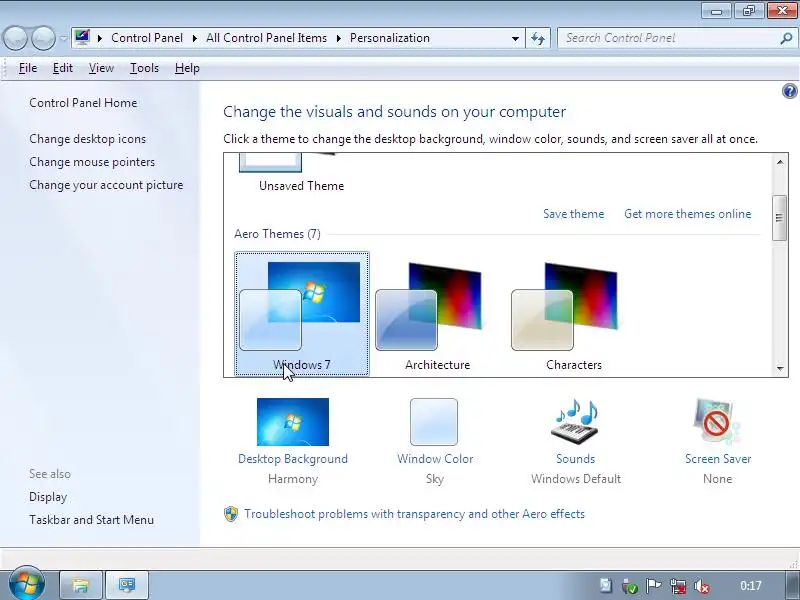Select the Windows 7 theme
The height and width of the screenshot is (600, 800).
coord(302,314)
